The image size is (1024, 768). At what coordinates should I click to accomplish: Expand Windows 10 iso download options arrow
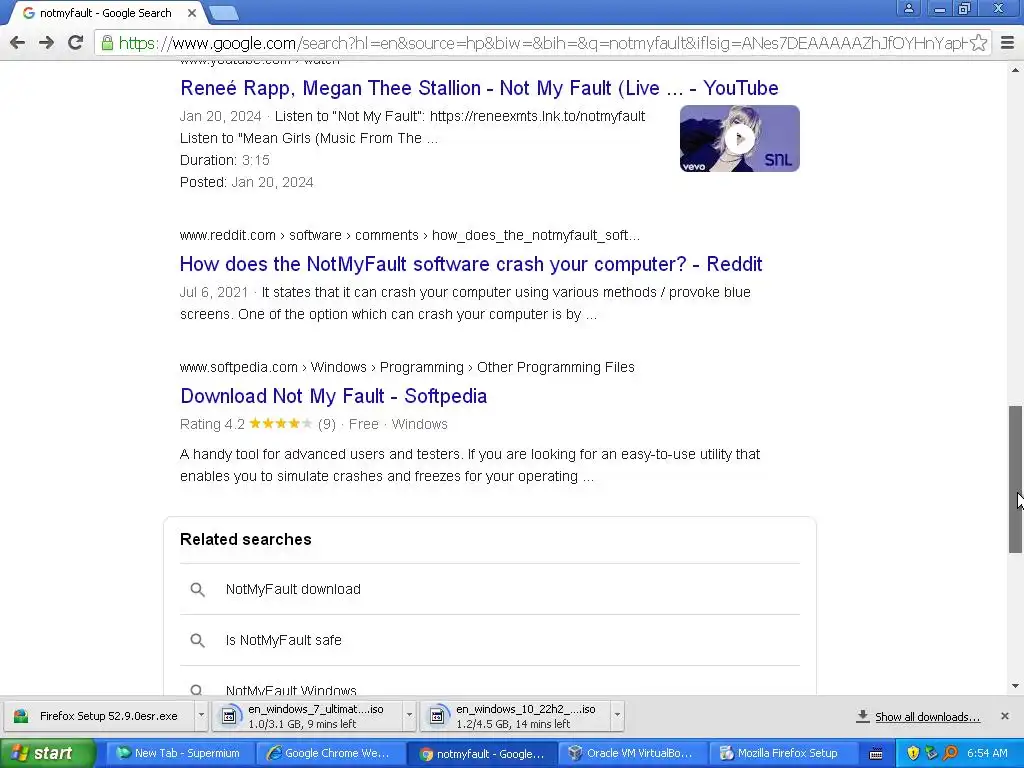pos(617,716)
